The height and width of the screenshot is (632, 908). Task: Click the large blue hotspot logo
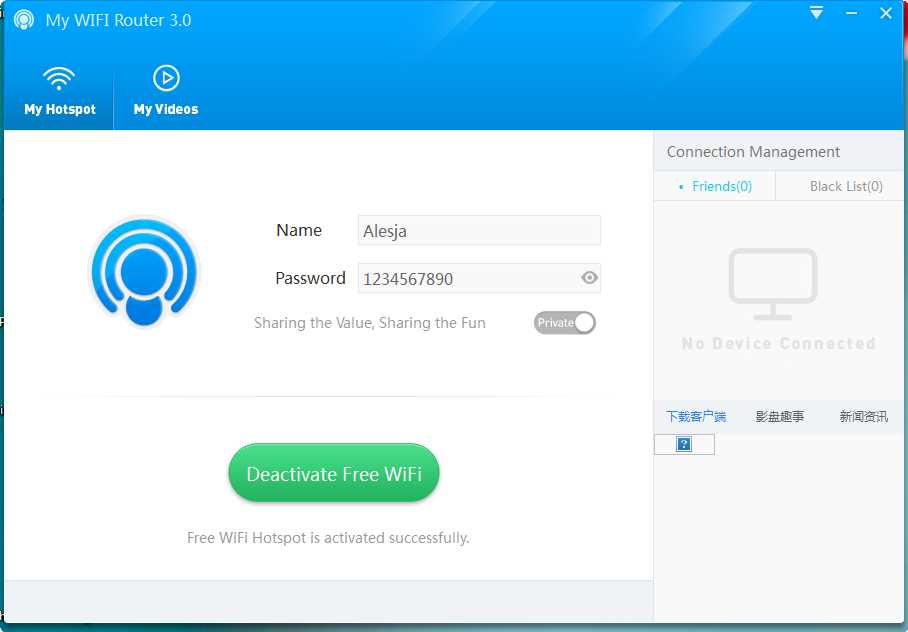point(144,271)
